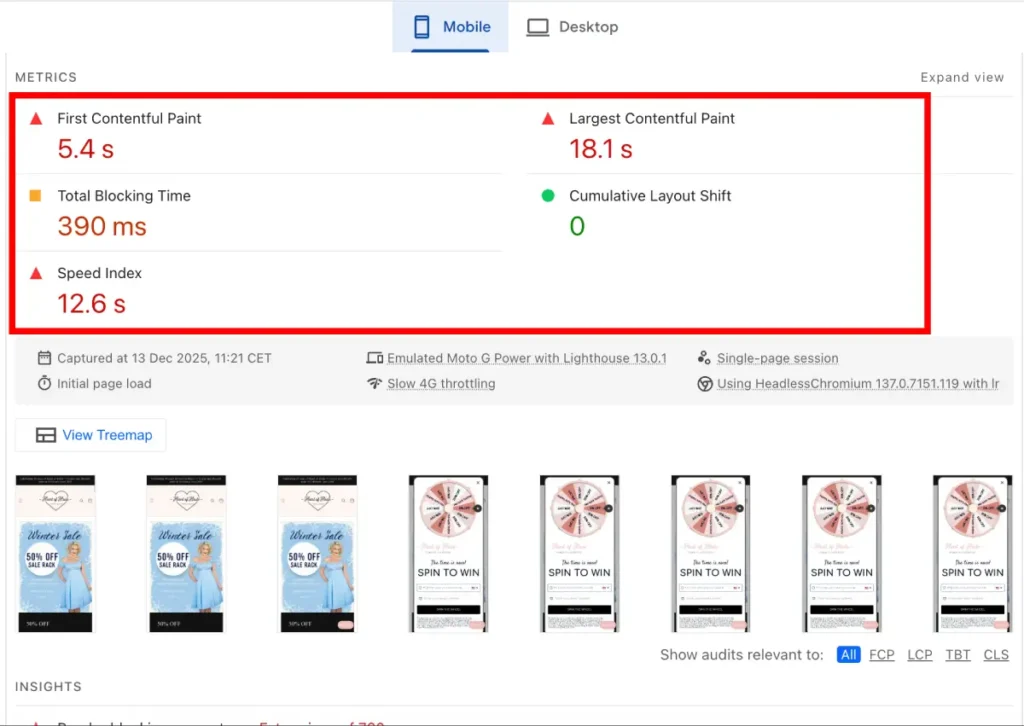The image size is (1024, 726).
Task: Click the Wi-Fi icon beside Slow 4G throttling
Action: tap(375, 383)
